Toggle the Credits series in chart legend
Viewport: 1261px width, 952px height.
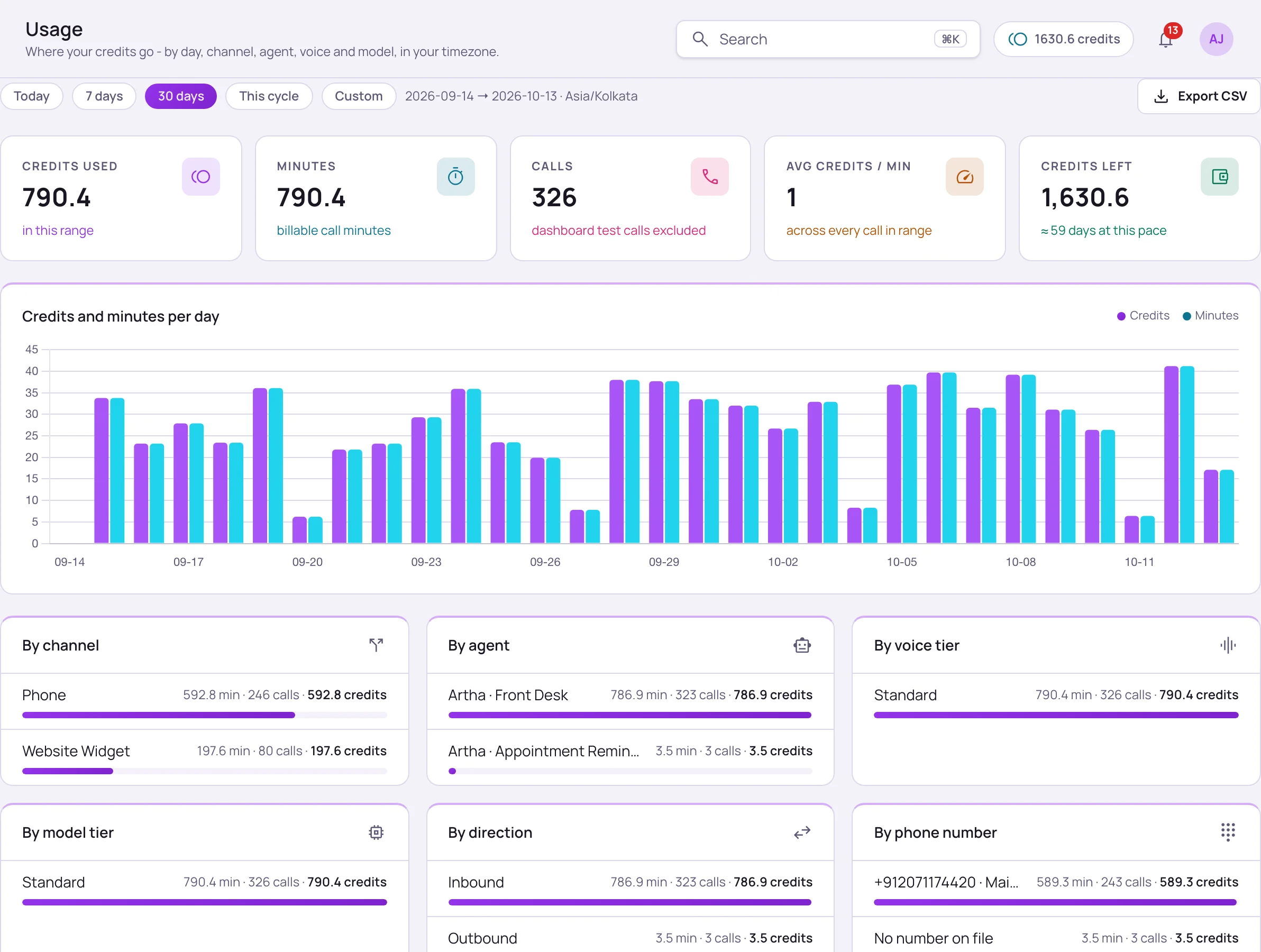(1143, 316)
